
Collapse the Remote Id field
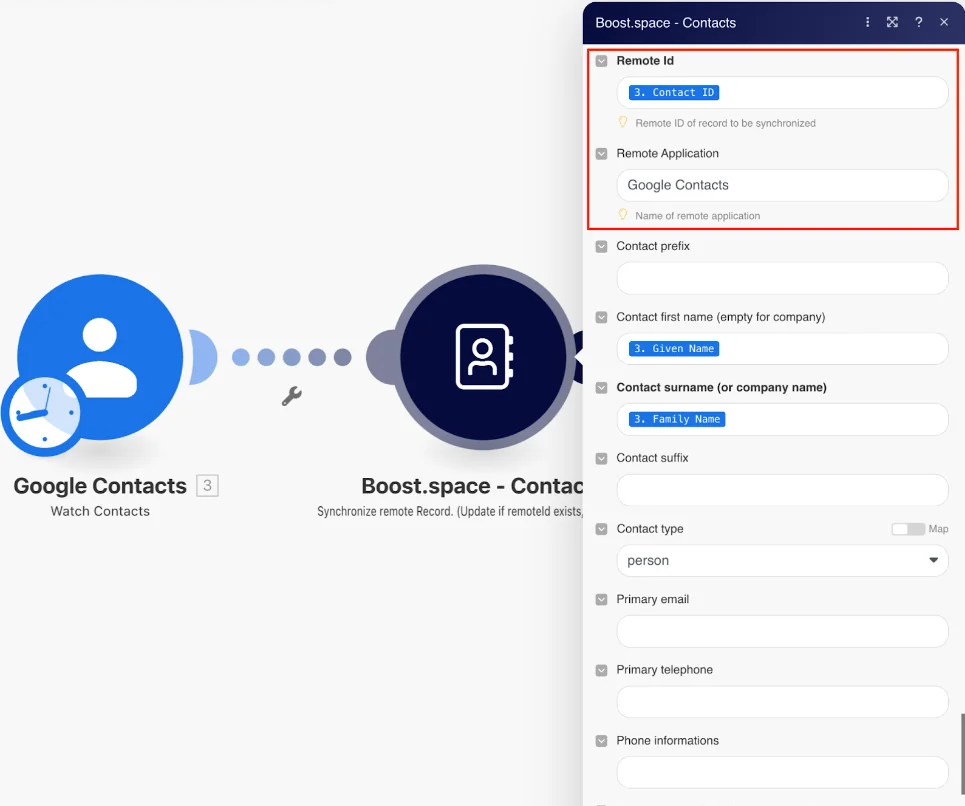(x=601, y=61)
